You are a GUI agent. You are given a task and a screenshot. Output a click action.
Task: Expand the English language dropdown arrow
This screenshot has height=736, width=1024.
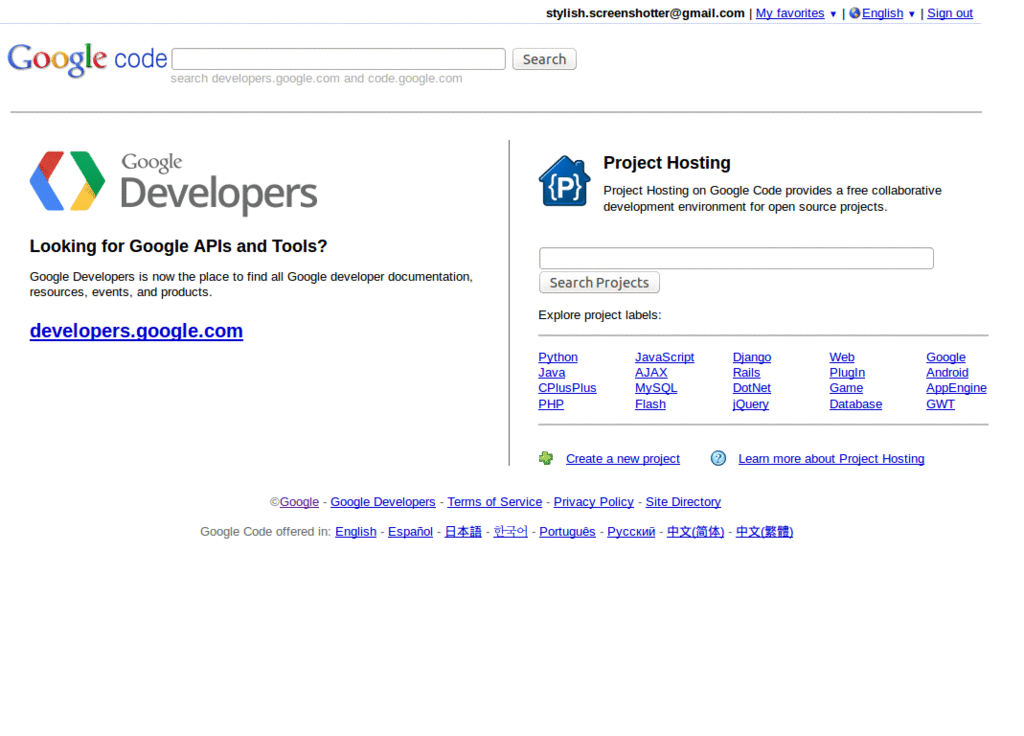(x=912, y=14)
